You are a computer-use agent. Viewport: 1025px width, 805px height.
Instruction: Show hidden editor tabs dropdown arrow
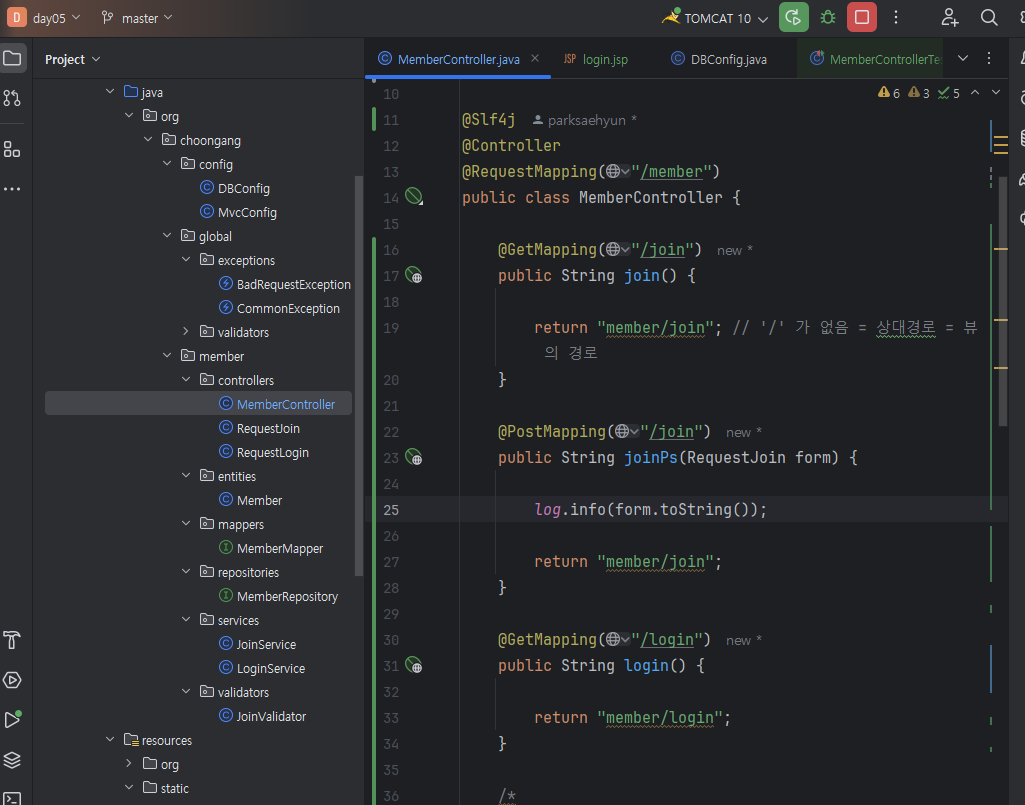tap(963, 58)
